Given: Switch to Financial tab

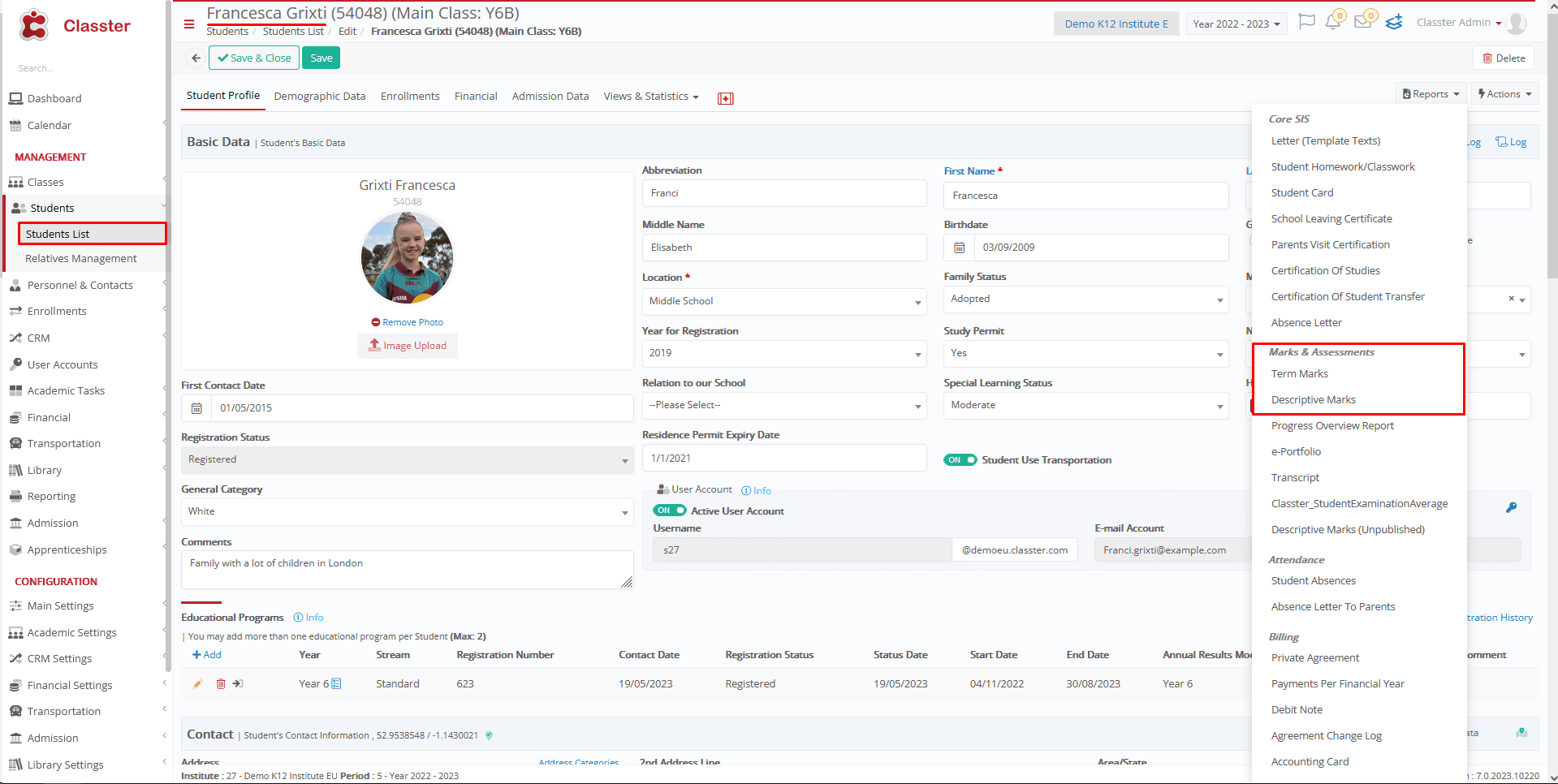Looking at the screenshot, I should click(476, 96).
